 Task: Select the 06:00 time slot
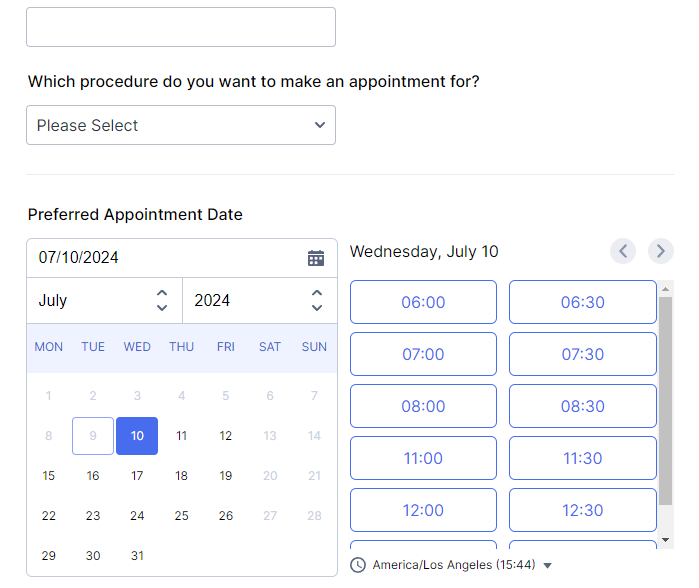pyautogui.click(x=423, y=302)
